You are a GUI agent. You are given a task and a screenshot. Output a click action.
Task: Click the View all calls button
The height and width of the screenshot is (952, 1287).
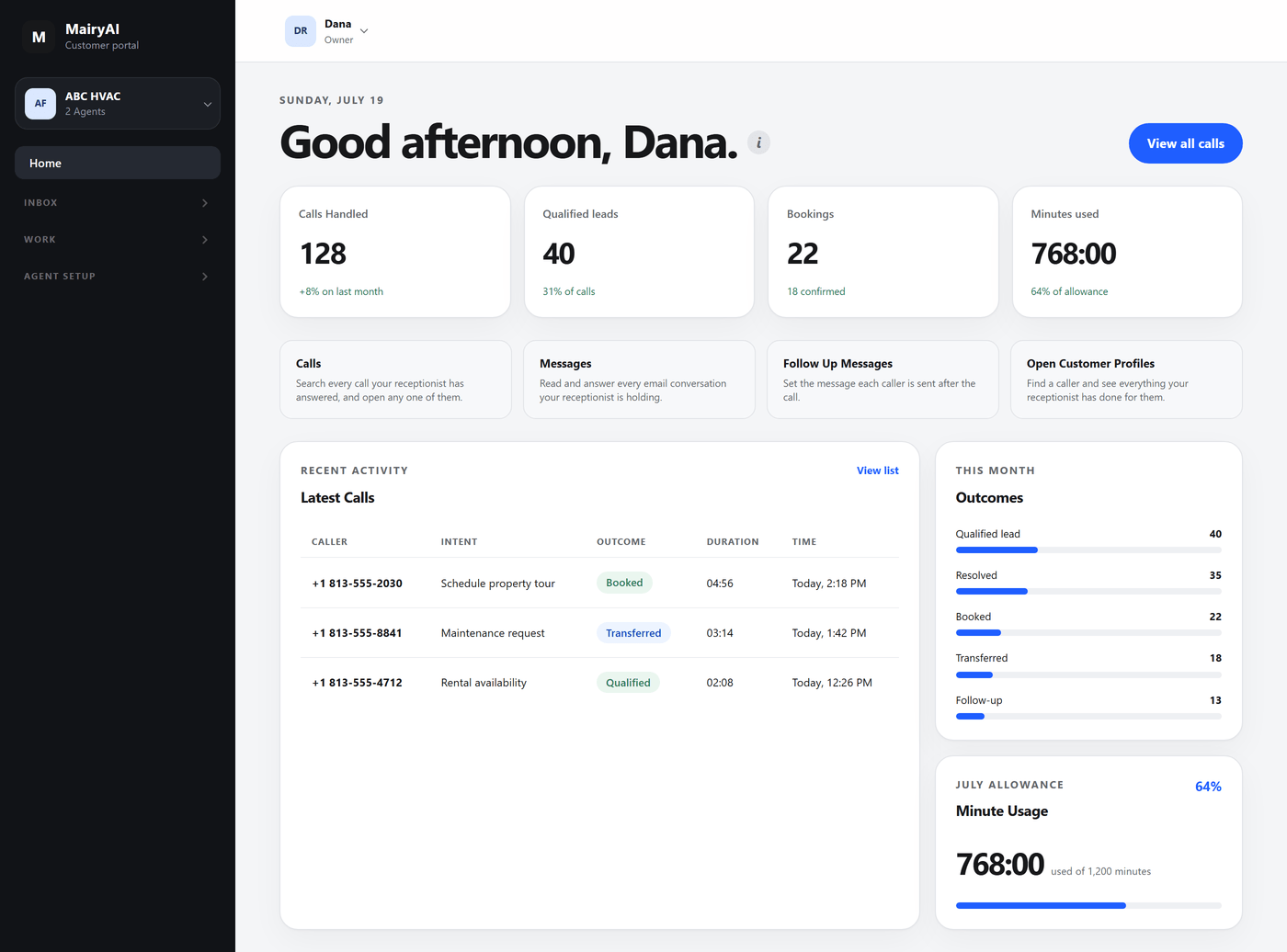coord(1185,143)
